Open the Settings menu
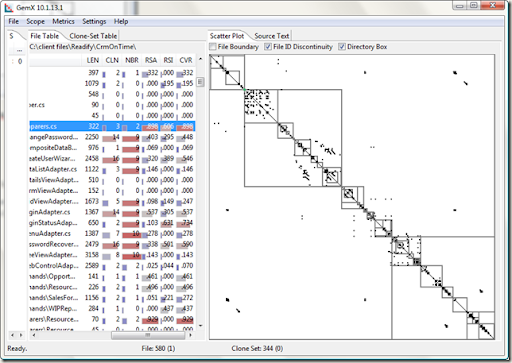This screenshot has height=363, width=512. (x=94, y=21)
